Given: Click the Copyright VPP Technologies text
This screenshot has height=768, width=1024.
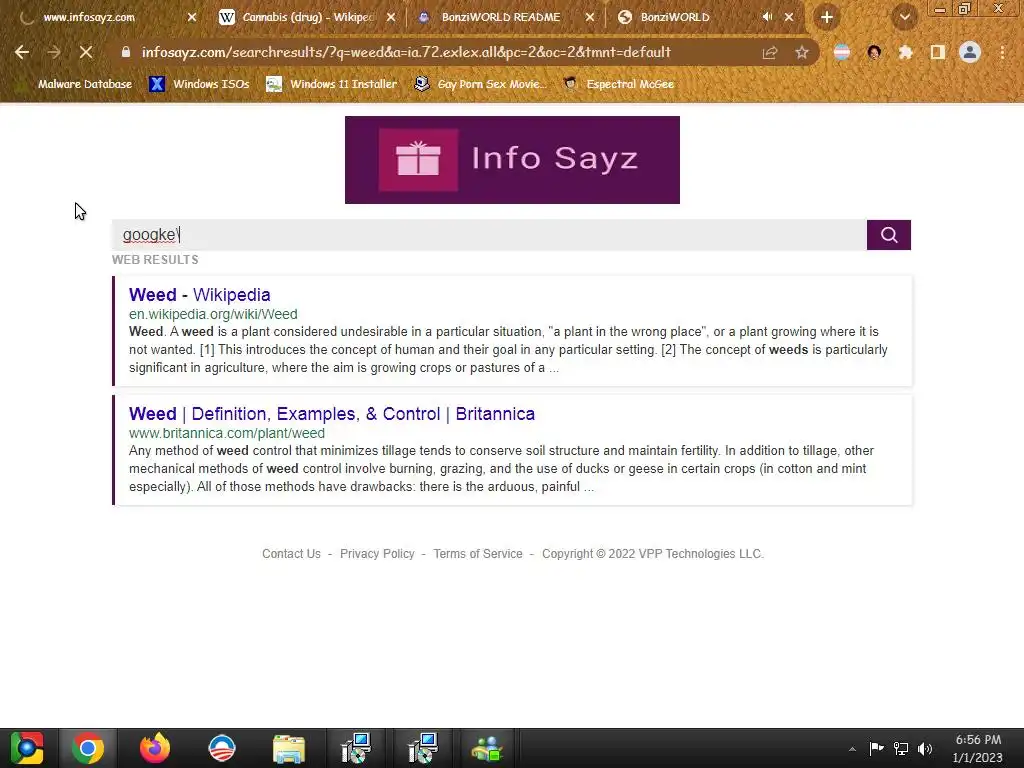Looking at the screenshot, I should click(652, 554).
